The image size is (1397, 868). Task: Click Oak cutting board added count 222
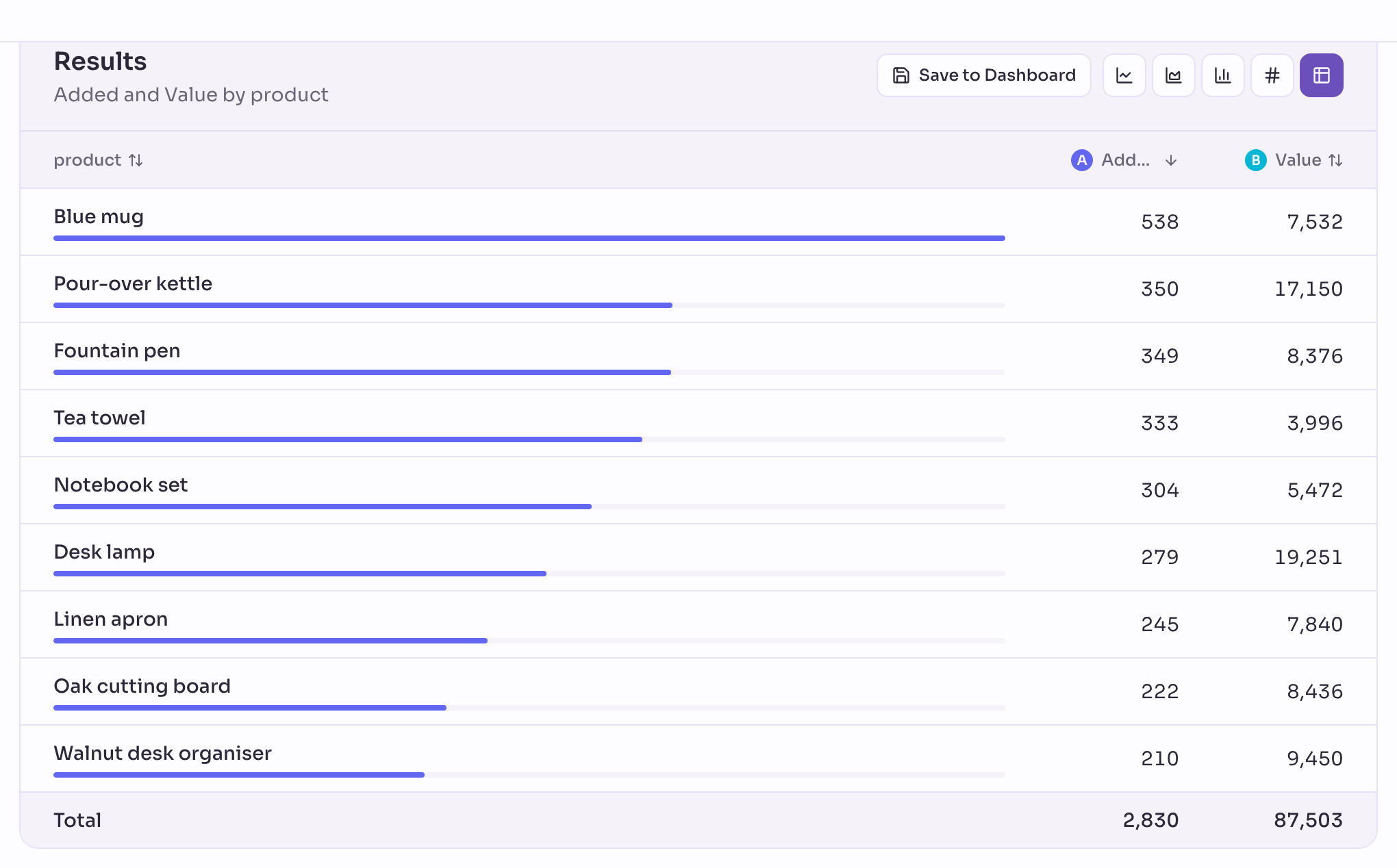pyautogui.click(x=1160, y=691)
